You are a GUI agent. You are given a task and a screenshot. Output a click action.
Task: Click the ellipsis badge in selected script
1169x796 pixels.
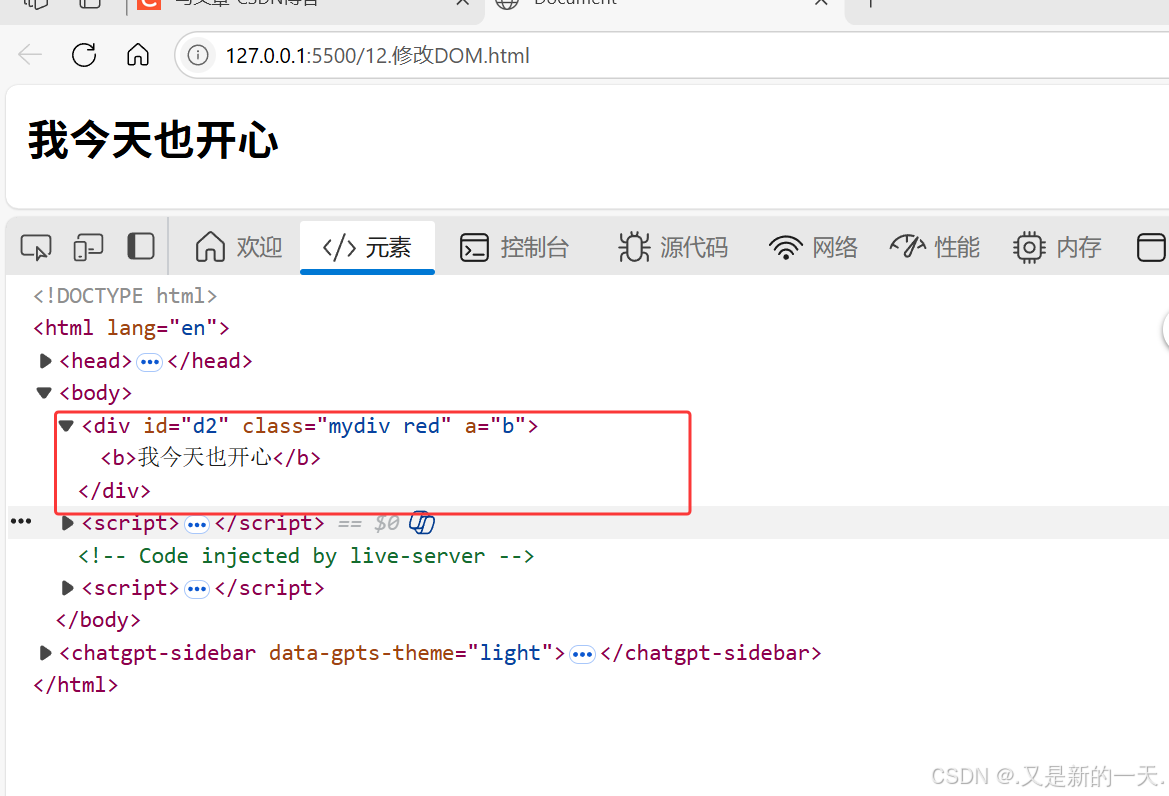(197, 525)
